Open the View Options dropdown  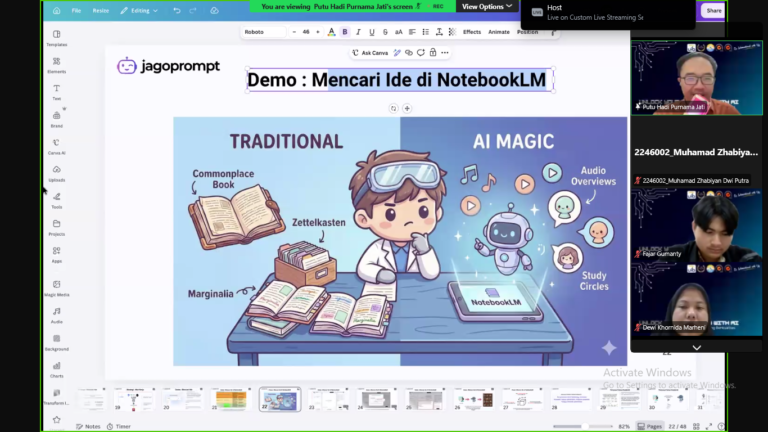pyautogui.click(x=487, y=6)
